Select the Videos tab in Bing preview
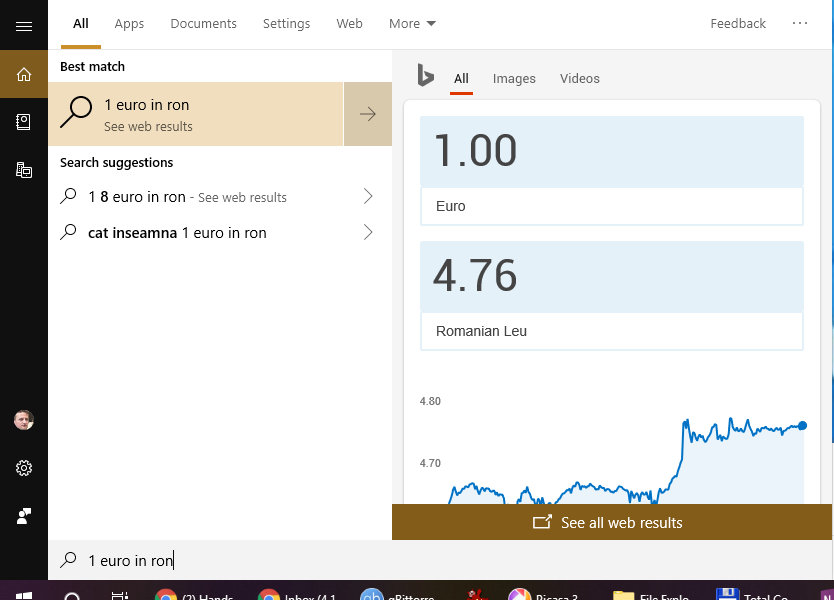The width and height of the screenshot is (834, 600). 579,79
